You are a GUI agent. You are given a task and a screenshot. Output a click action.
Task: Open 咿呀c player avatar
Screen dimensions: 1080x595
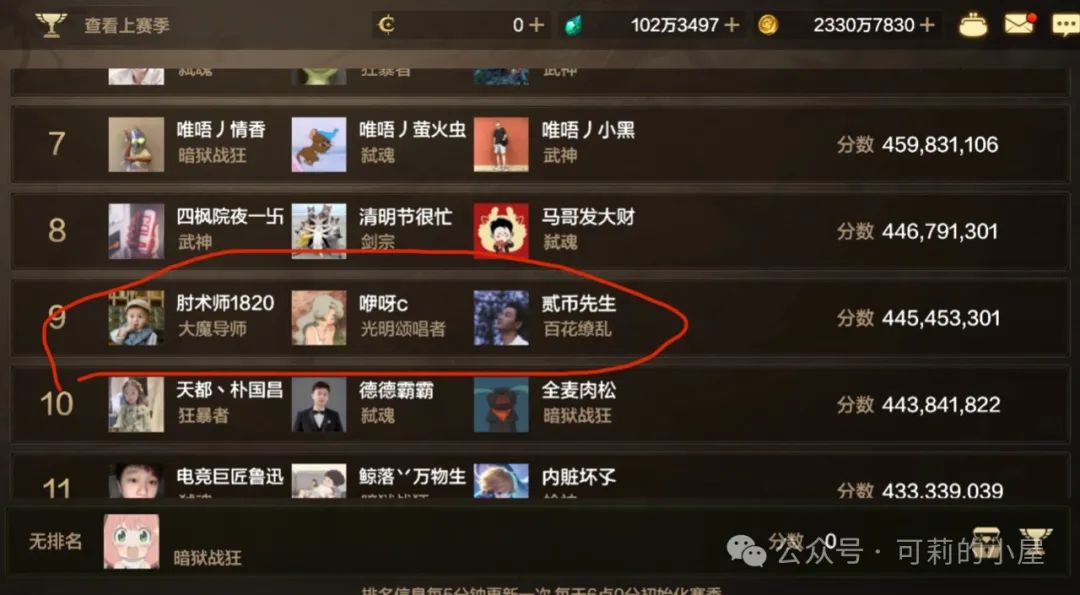(x=319, y=317)
